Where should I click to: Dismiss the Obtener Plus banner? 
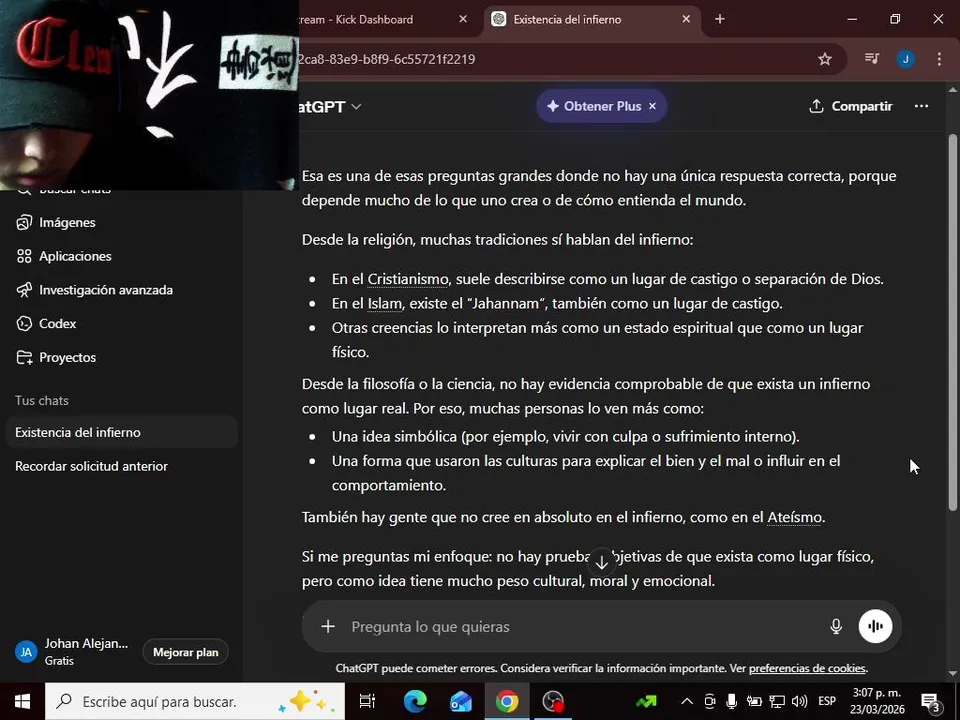tap(653, 106)
